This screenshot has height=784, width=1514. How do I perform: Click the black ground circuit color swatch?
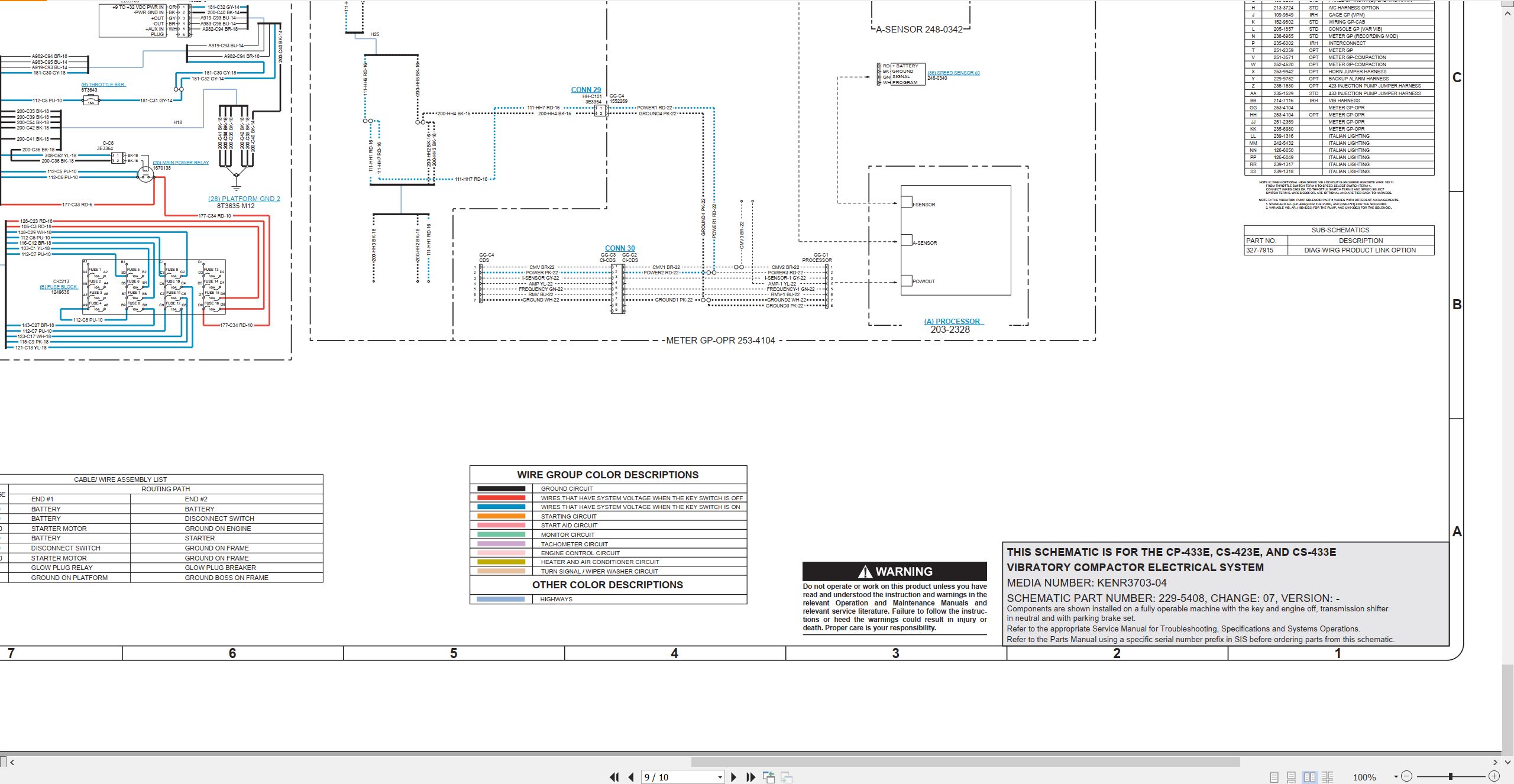pyautogui.click(x=501, y=488)
